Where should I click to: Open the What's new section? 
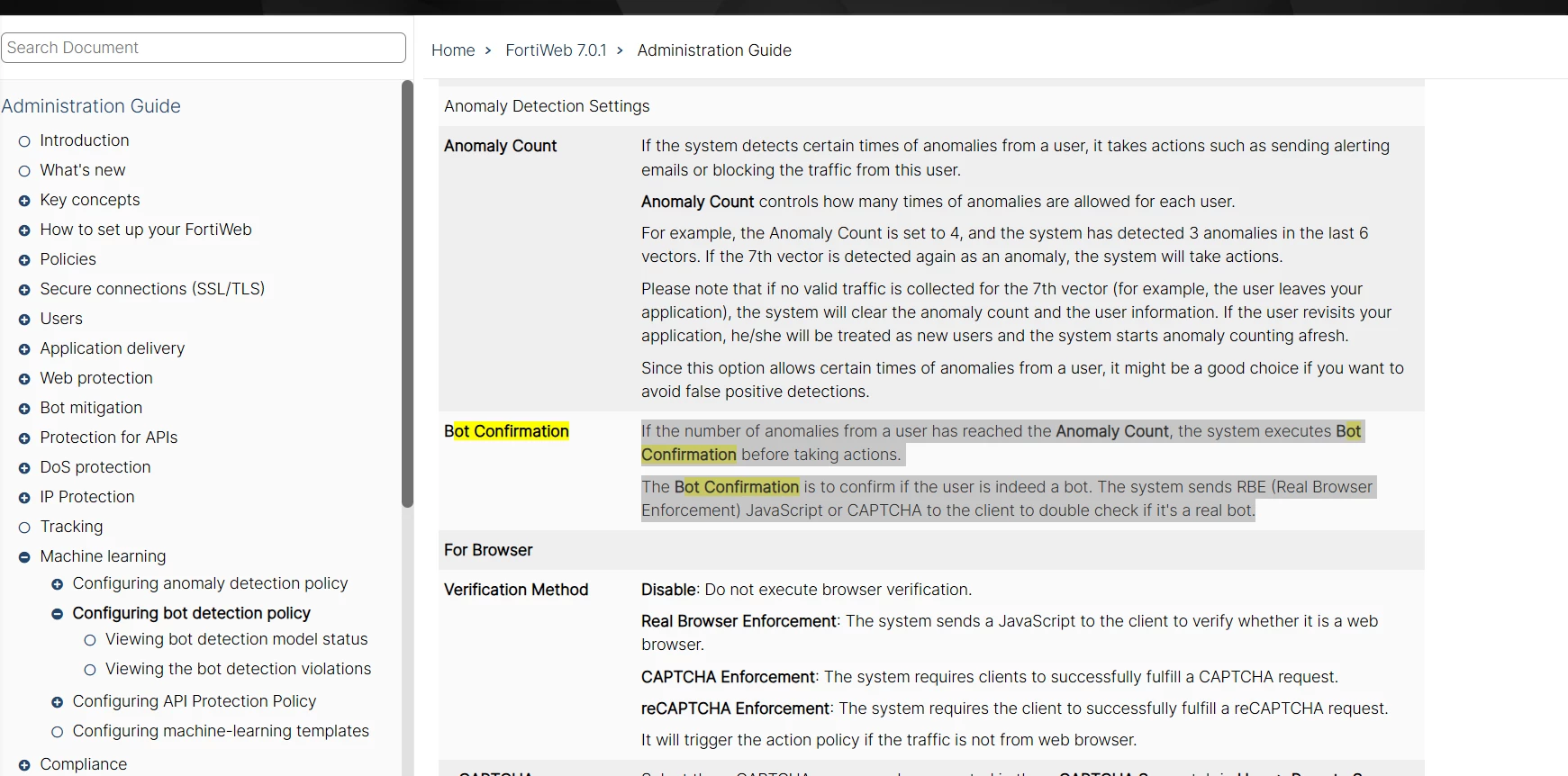point(83,170)
